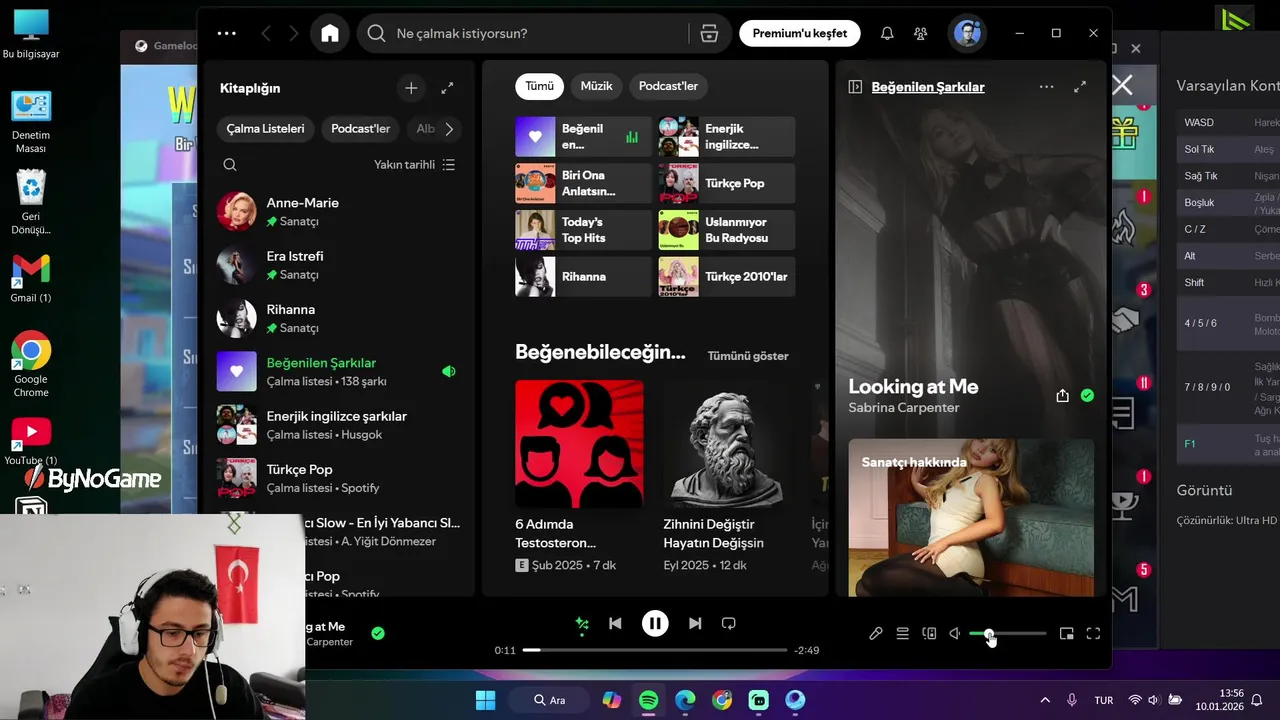Click taskbar Ara search box
Screen dimensions: 1280x720
pyautogui.click(x=549, y=700)
